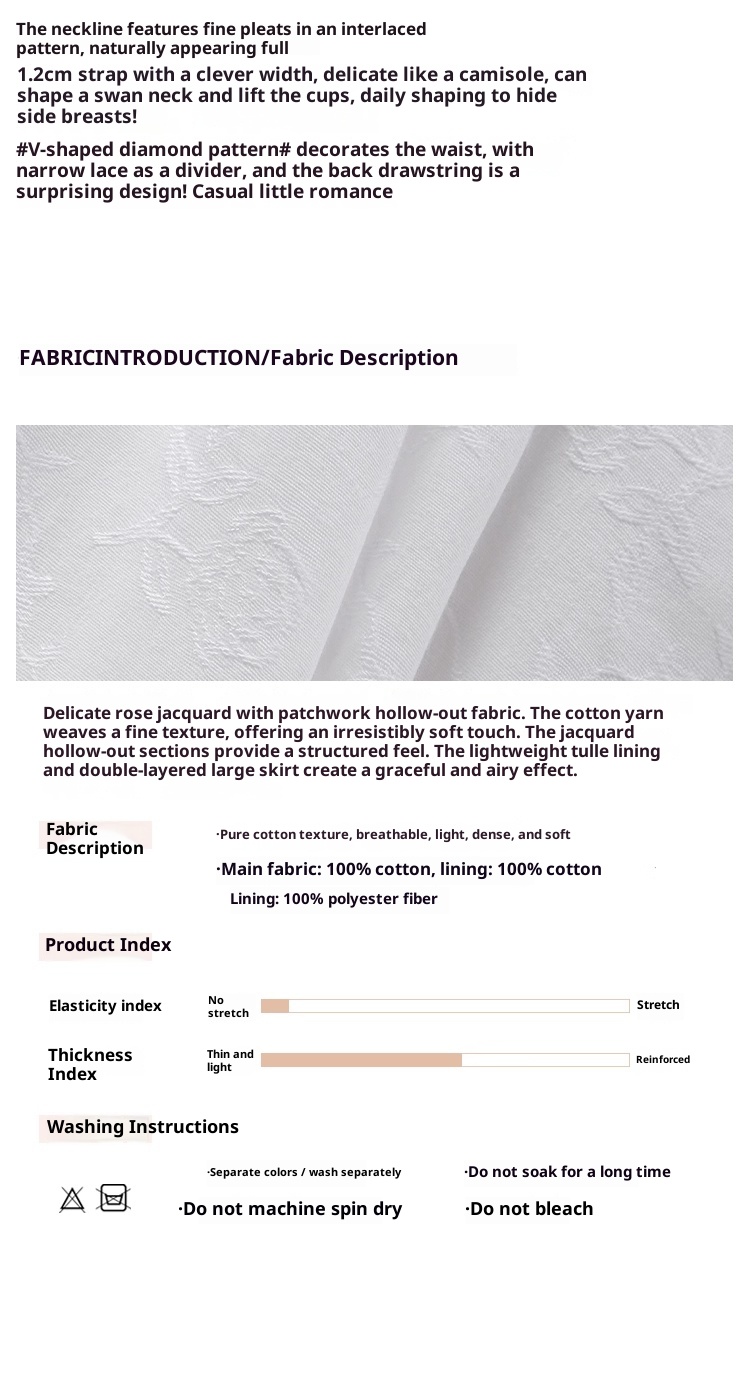Click the 'Lining: 100% polyester fiber' line
This screenshot has height=1379, width=750.
pos(334,899)
